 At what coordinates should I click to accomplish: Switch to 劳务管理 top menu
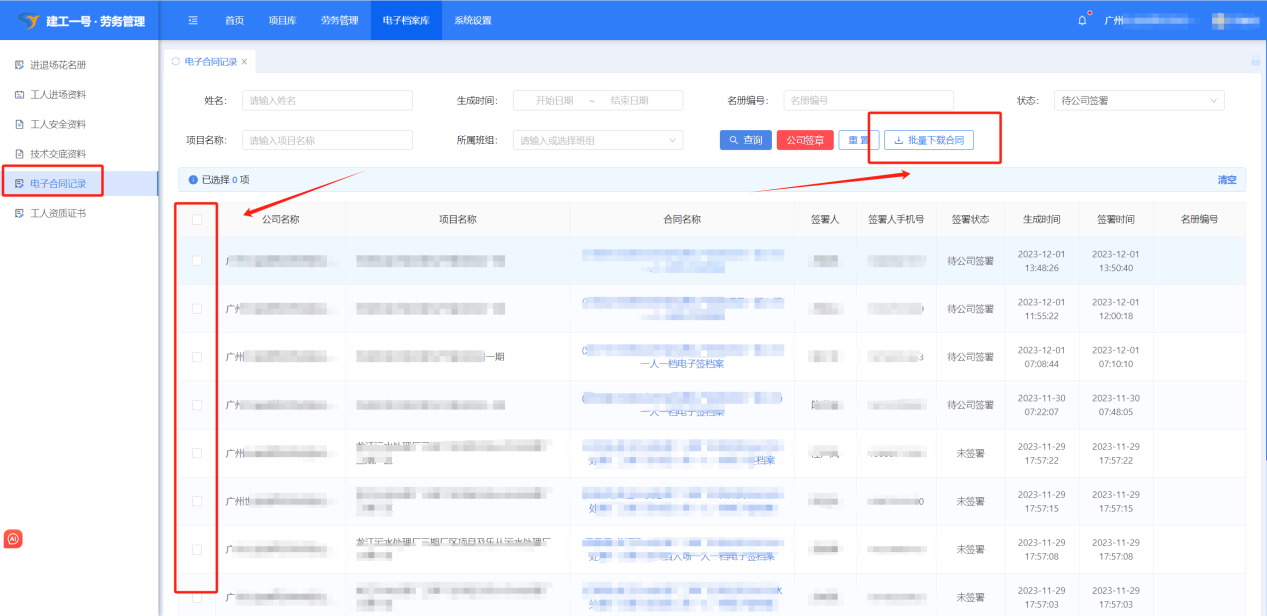click(x=339, y=20)
